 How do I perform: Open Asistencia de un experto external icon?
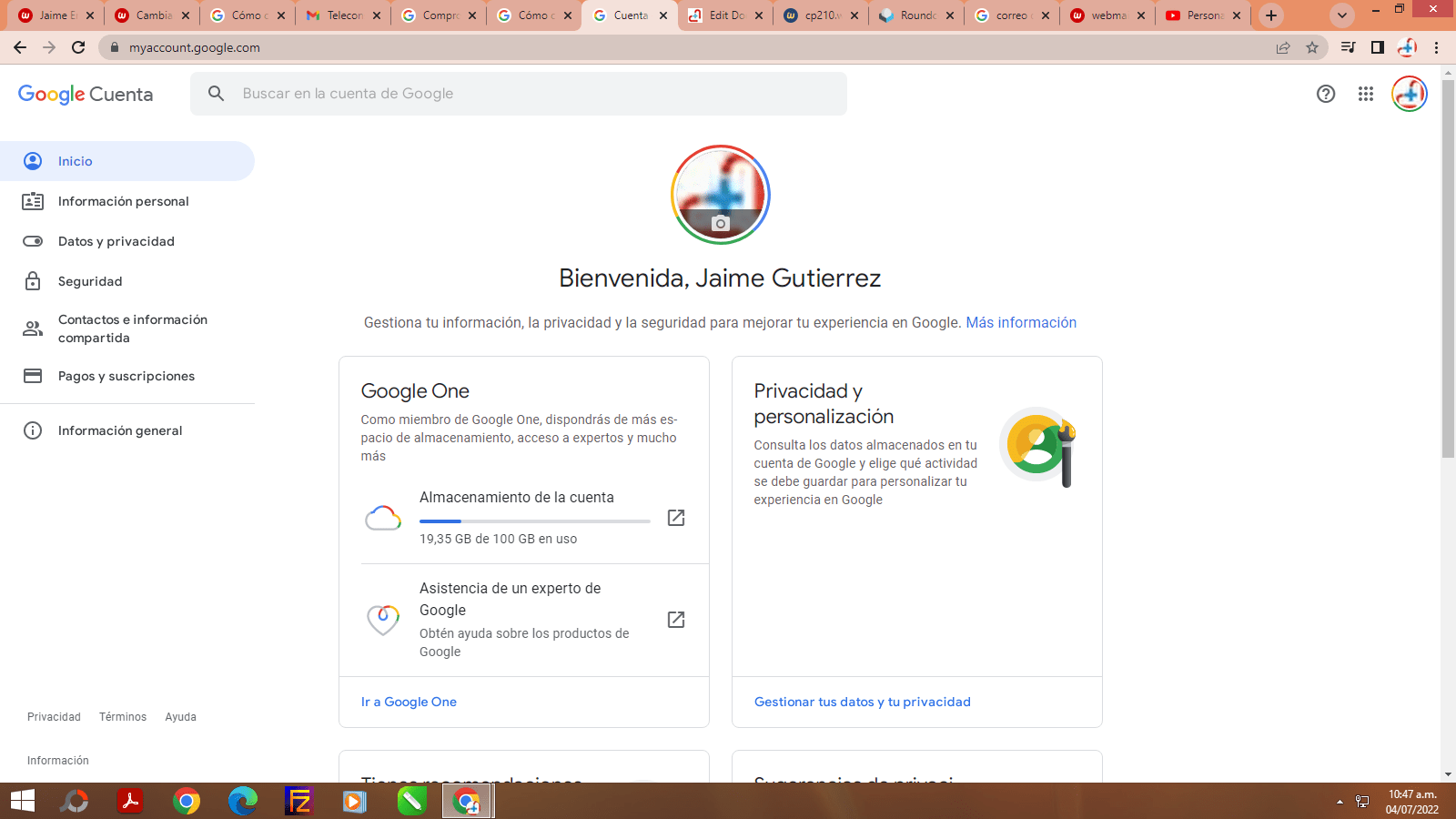pos(676,620)
